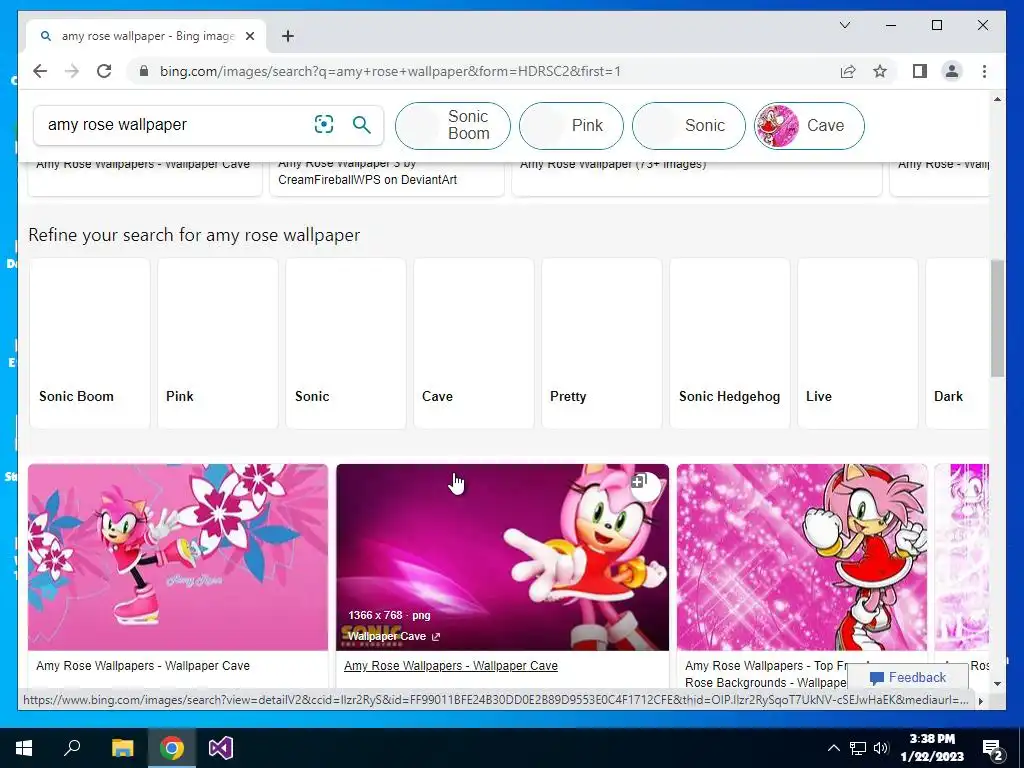Open the browser side panel icon

pyautogui.click(x=920, y=71)
